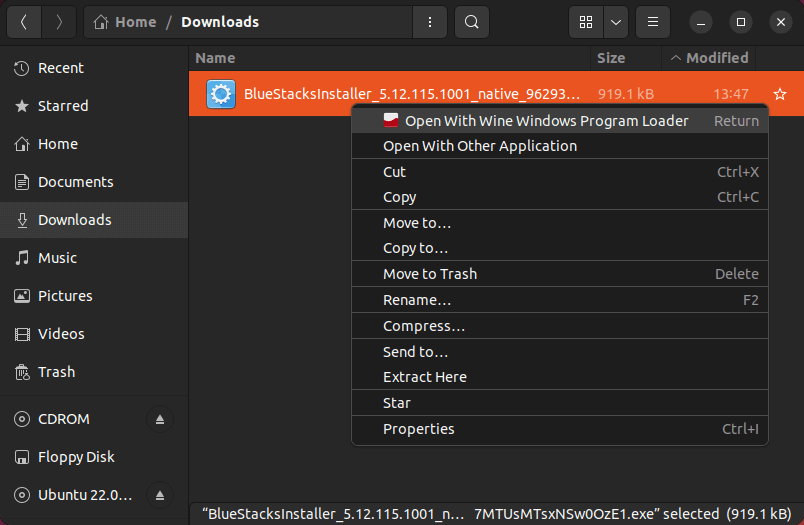Select Move to Trash
The height and width of the screenshot is (525, 804).
click(560, 274)
